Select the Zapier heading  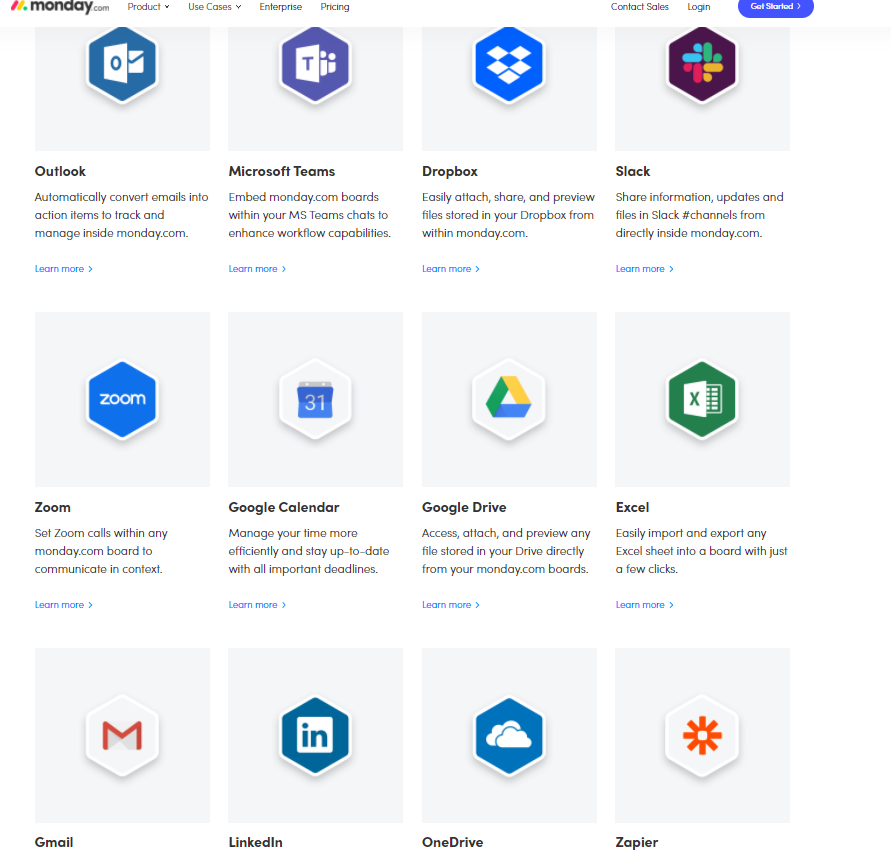coord(636,843)
